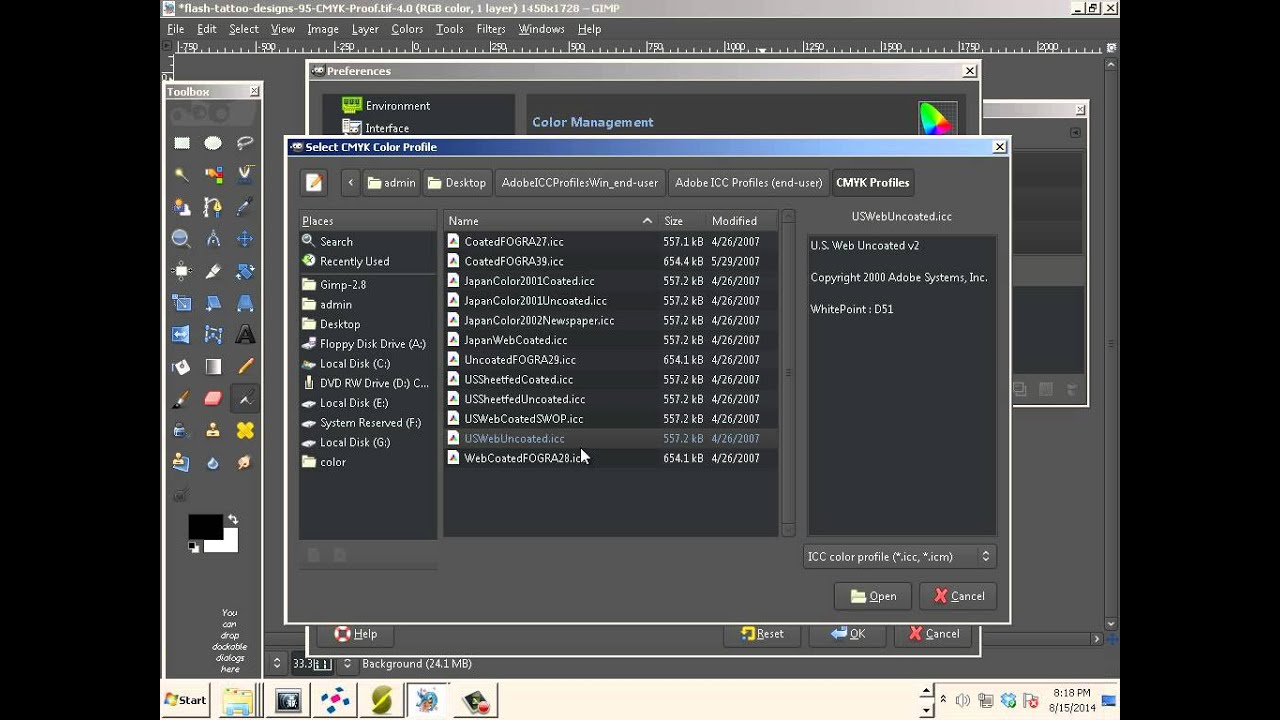The image size is (1280, 720).
Task: Pick the Fuzzy Select wand tool
Action: pyautogui.click(x=181, y=175)
